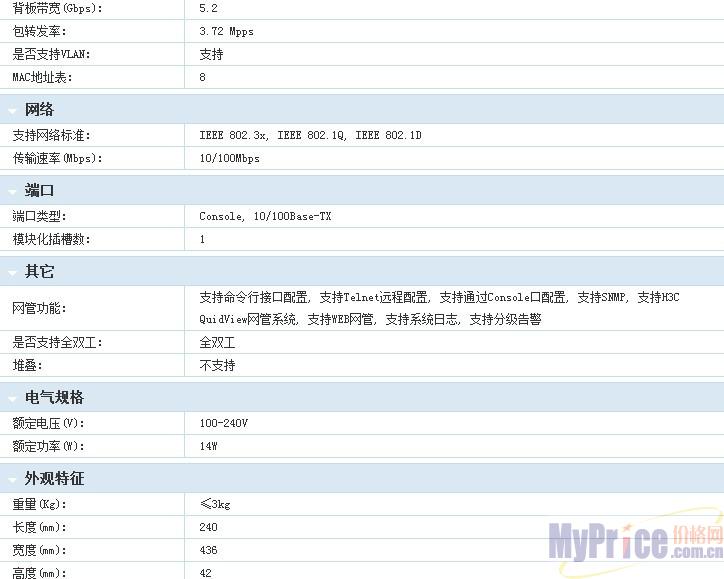
Task: Collapse the 网络 section arrow
Action: pyautogui.click(x=12, y=111)
